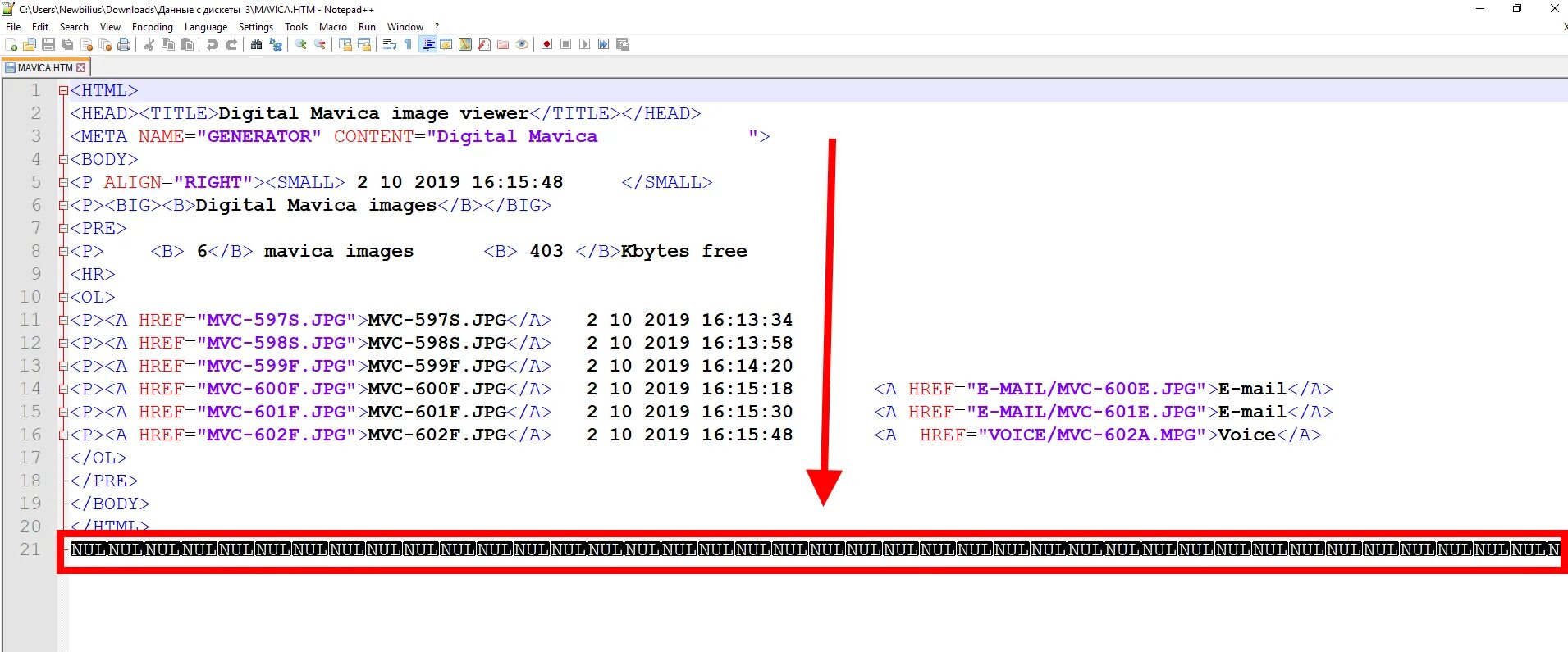
Task: Click the Close document toolbar icon
Action: click(86, 44)
